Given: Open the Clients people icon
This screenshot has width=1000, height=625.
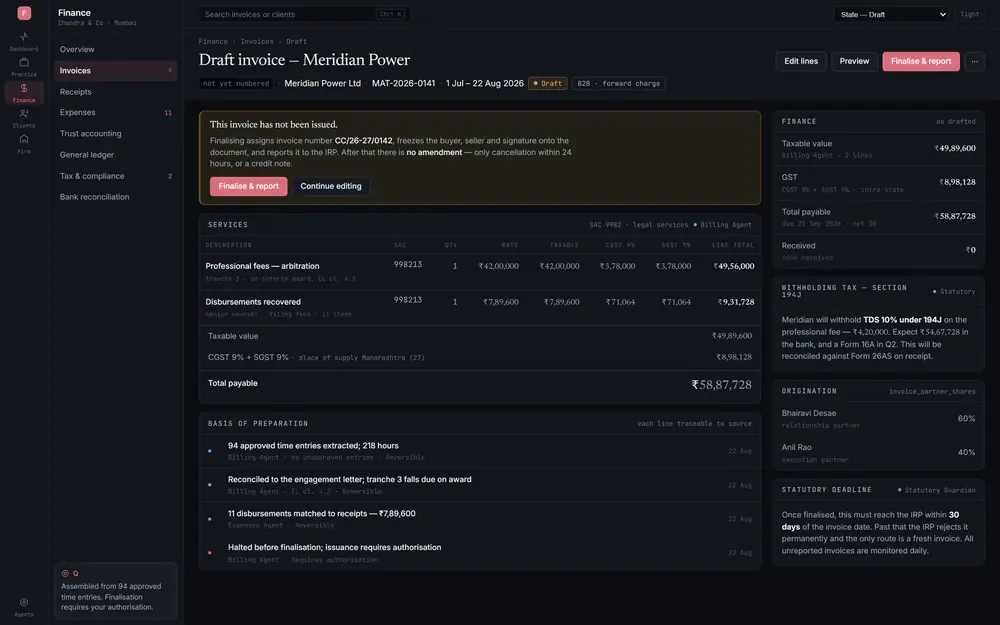Looking at the screenshot, I should click(24, 118).
